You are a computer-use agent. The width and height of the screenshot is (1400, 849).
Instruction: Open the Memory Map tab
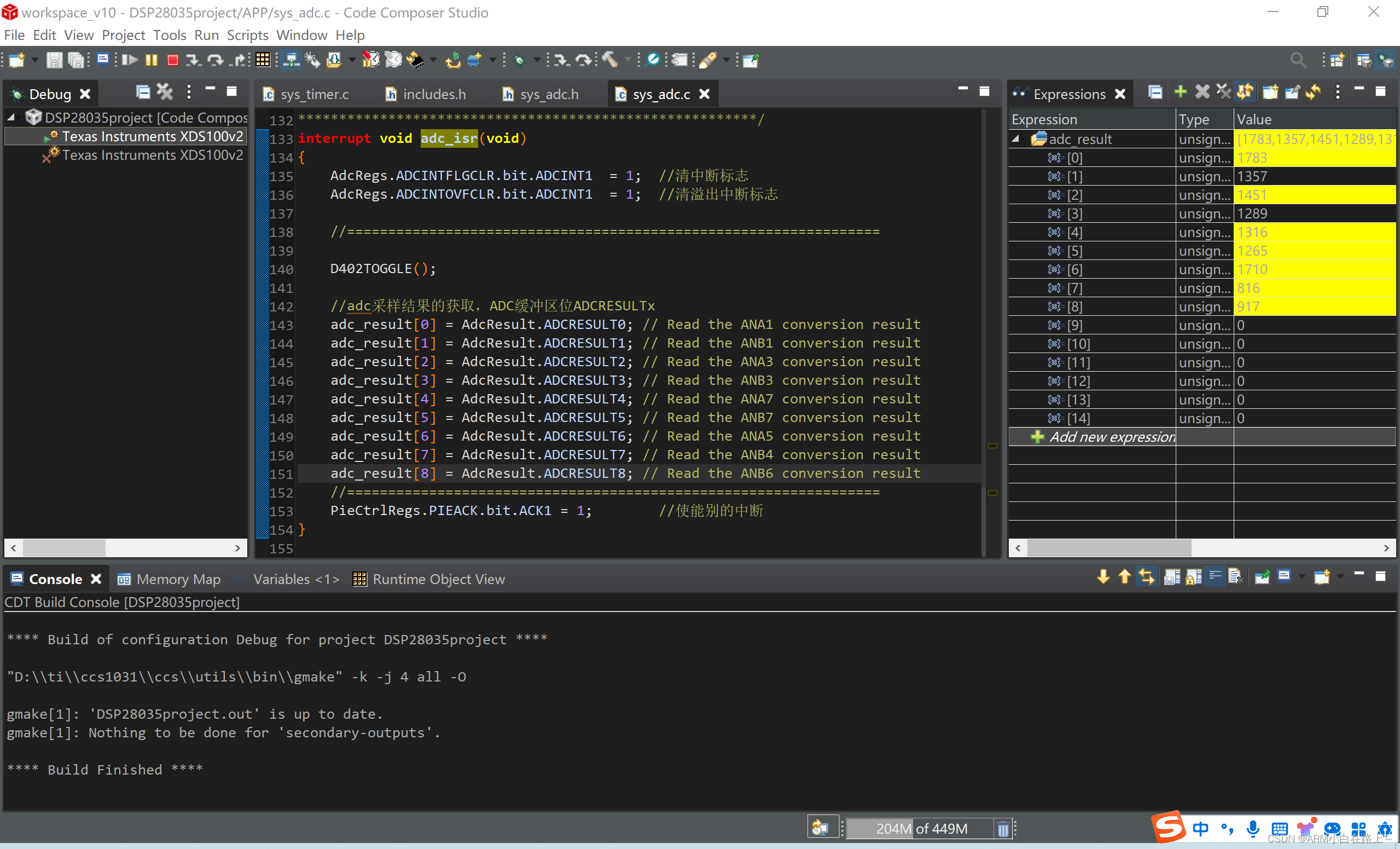coord(178,579)
